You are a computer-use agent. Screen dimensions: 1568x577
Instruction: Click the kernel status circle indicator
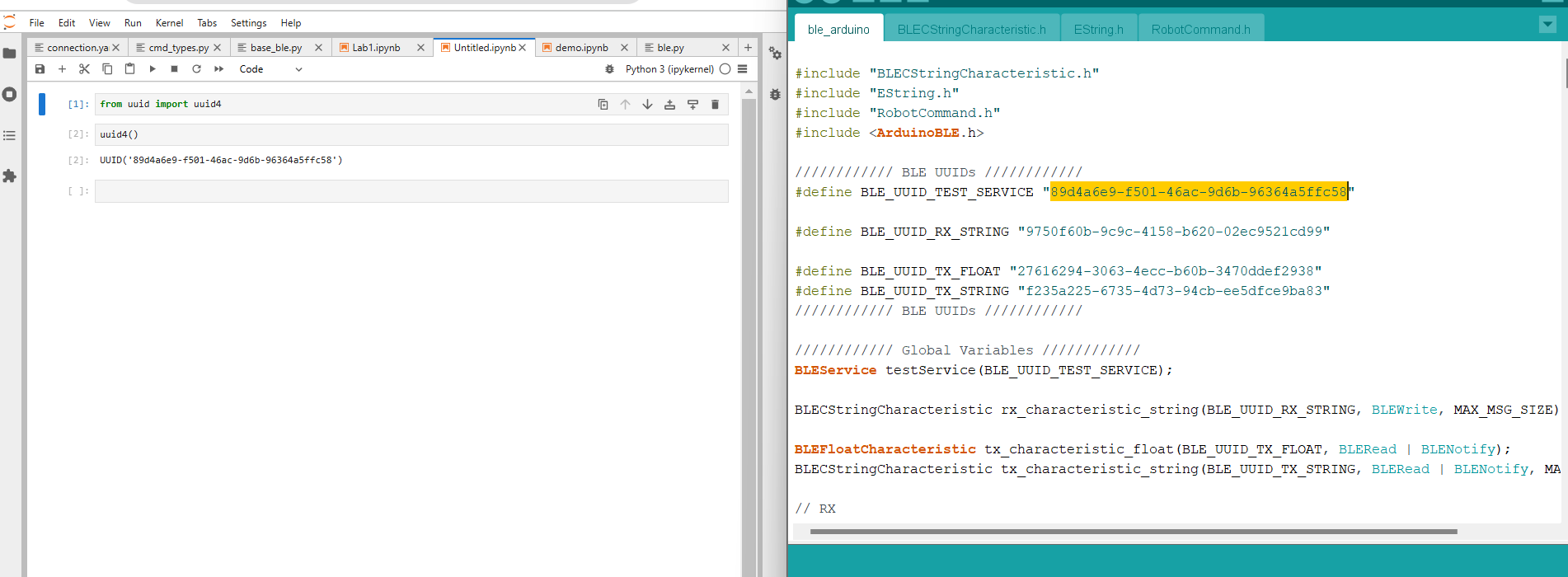tap(725, 69)
